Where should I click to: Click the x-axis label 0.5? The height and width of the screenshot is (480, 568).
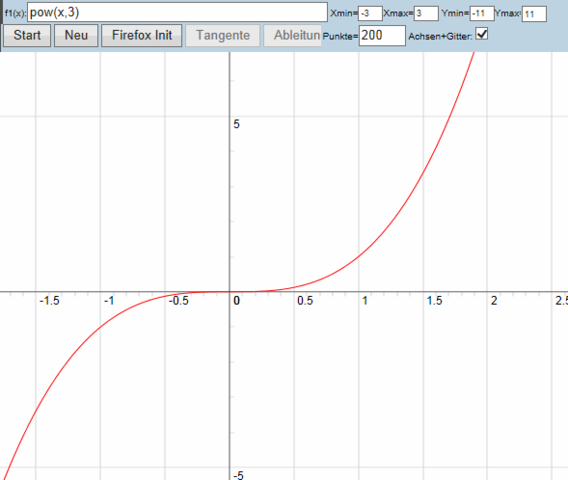pyautogui.click(x=305, y=301)
